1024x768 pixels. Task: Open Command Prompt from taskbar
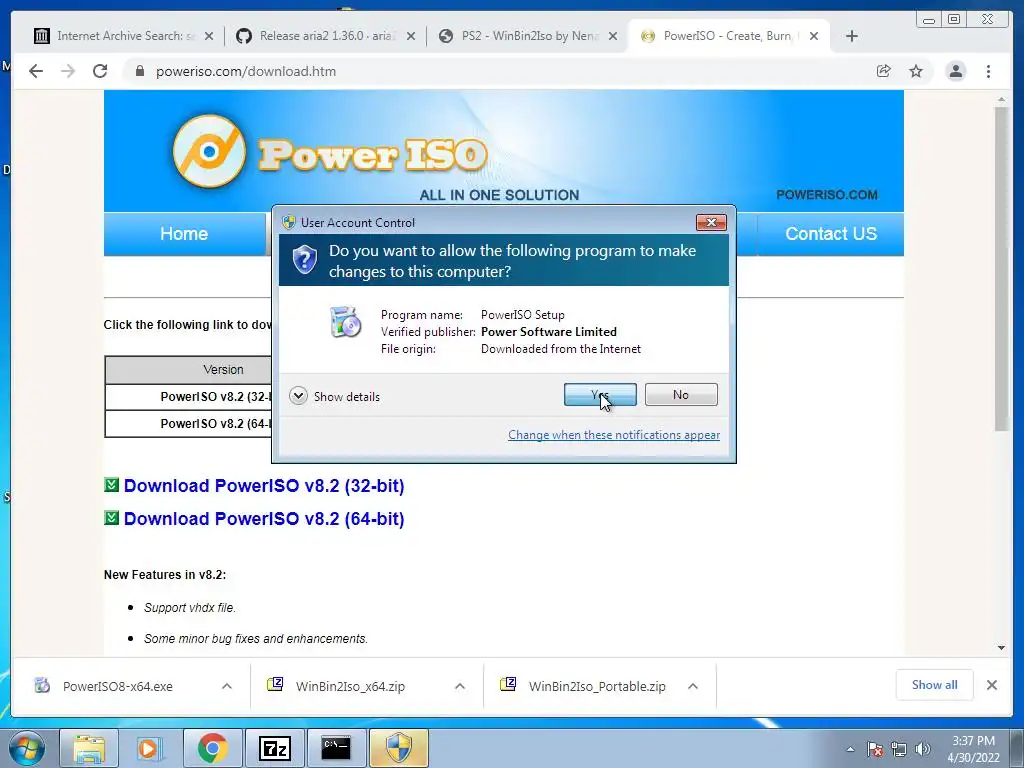(336, 748)
